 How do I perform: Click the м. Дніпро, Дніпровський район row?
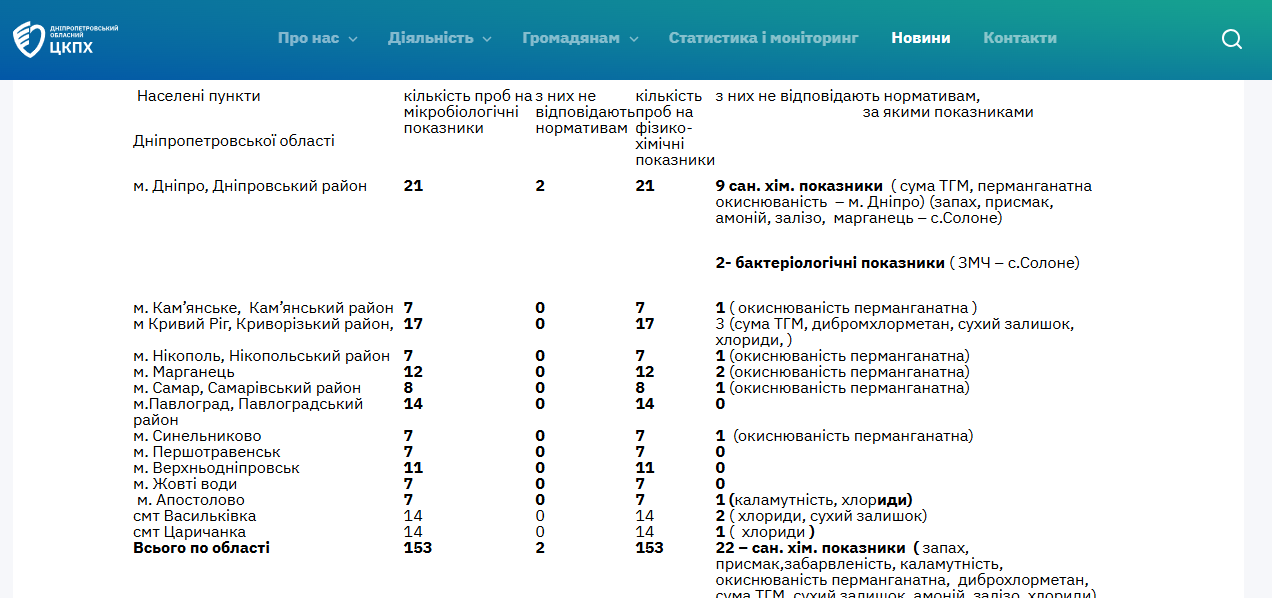(x=250, y=186)
